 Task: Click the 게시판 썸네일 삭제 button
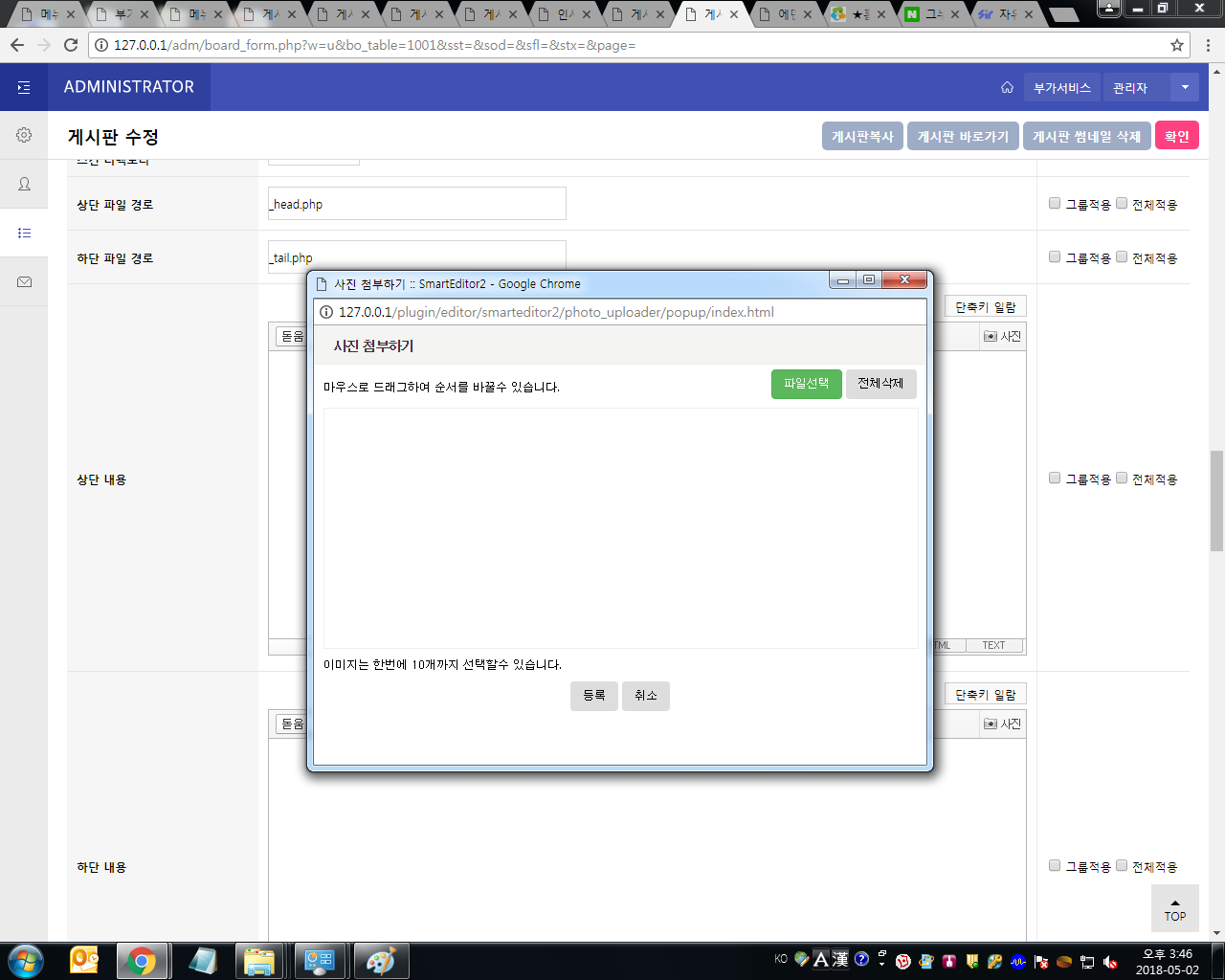click(1087, 136)
